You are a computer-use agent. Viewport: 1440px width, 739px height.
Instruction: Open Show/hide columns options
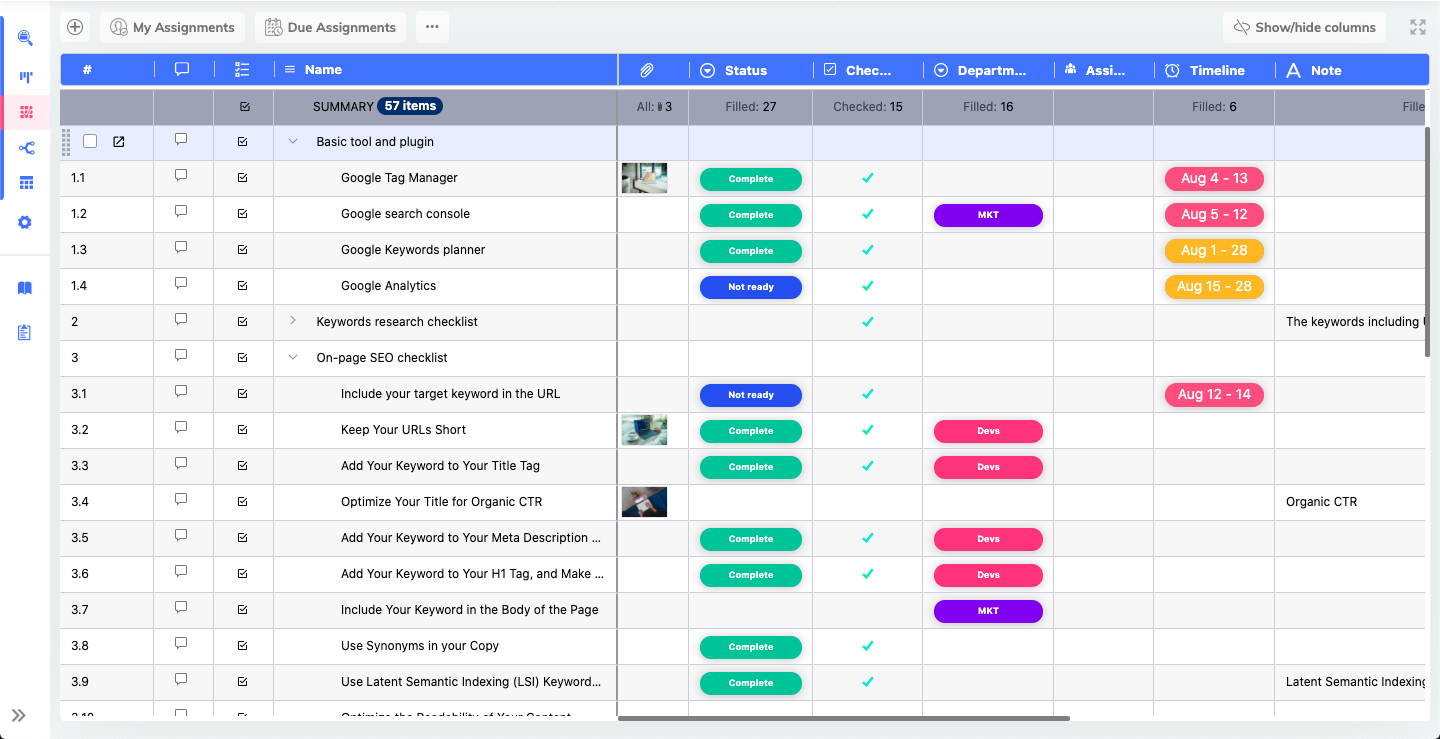click(1305, 27)
